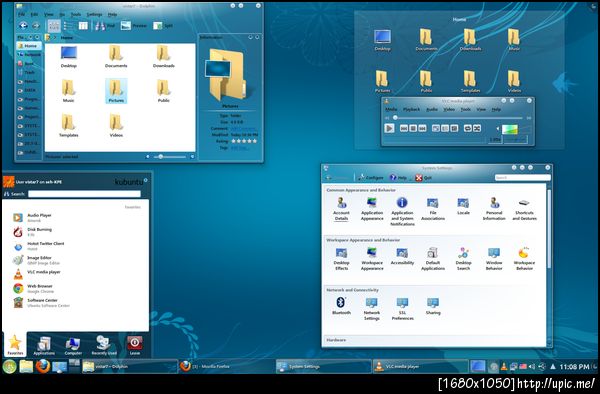This screenshot has width=600, height=394.
Task: Open Account Details settings module
Action: coord(341,209)
